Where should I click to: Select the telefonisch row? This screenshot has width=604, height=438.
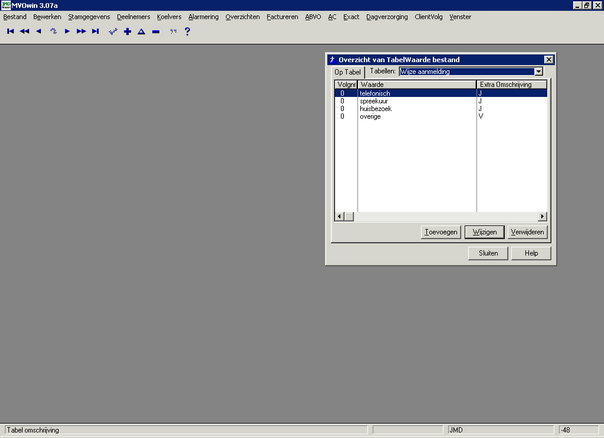click(x=441, y=93)
